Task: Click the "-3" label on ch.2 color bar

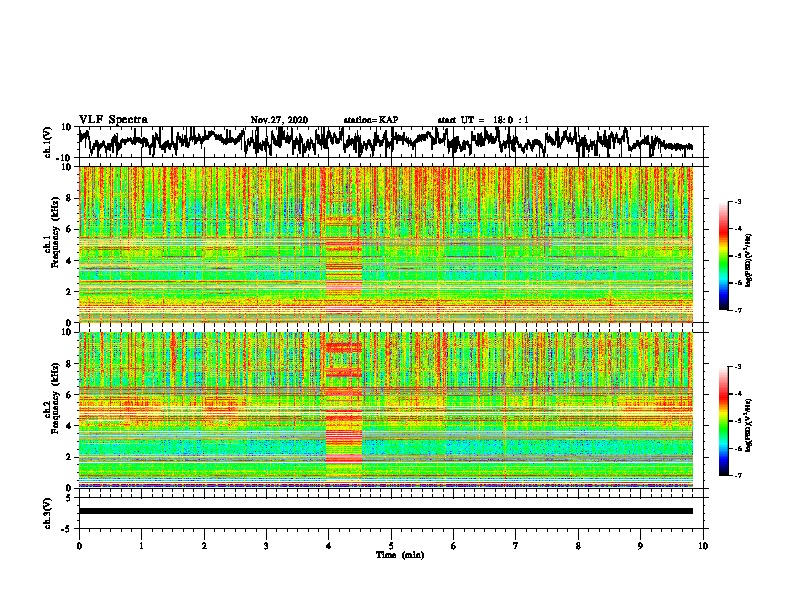Action: [738, 367]
